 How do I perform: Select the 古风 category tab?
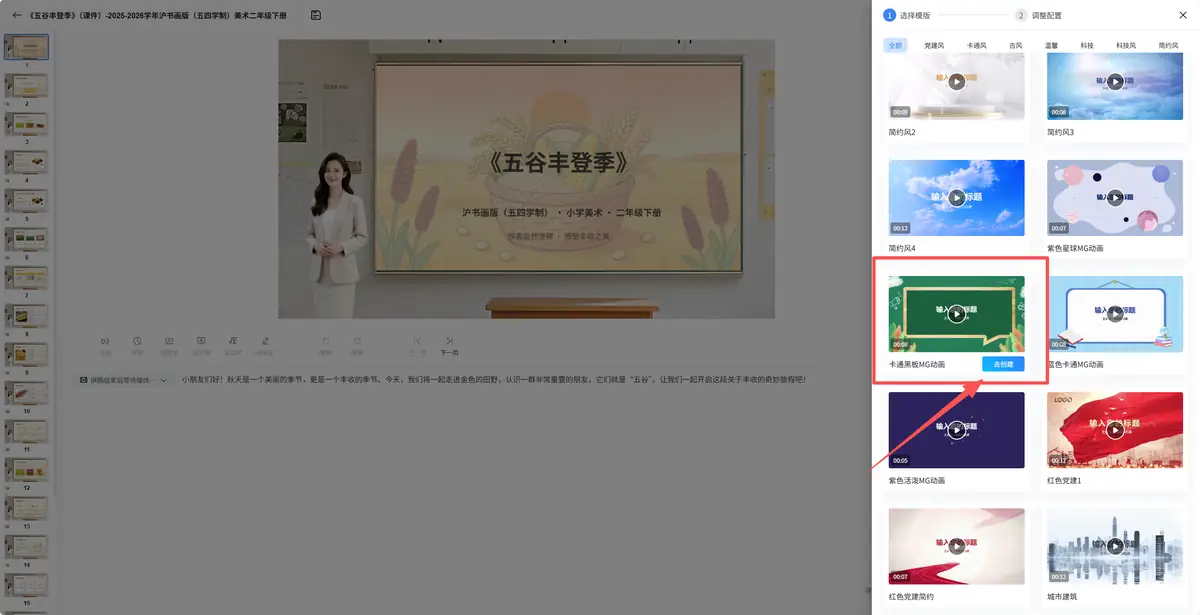[x=1016, y=46]
